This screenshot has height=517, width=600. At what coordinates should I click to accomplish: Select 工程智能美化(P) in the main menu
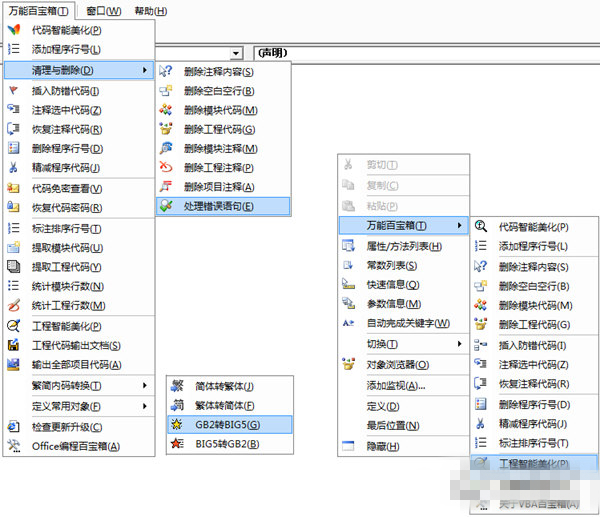[x=79, y=326]
